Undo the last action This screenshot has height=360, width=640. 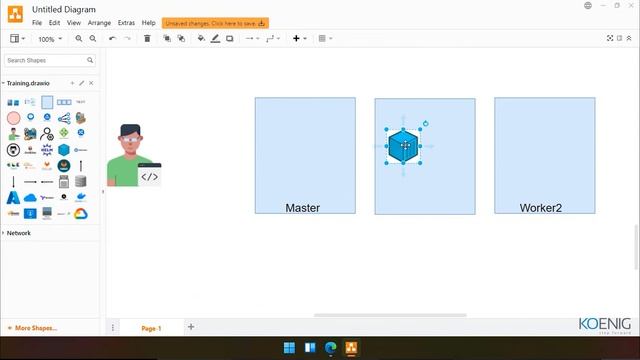tap(112, 38)
